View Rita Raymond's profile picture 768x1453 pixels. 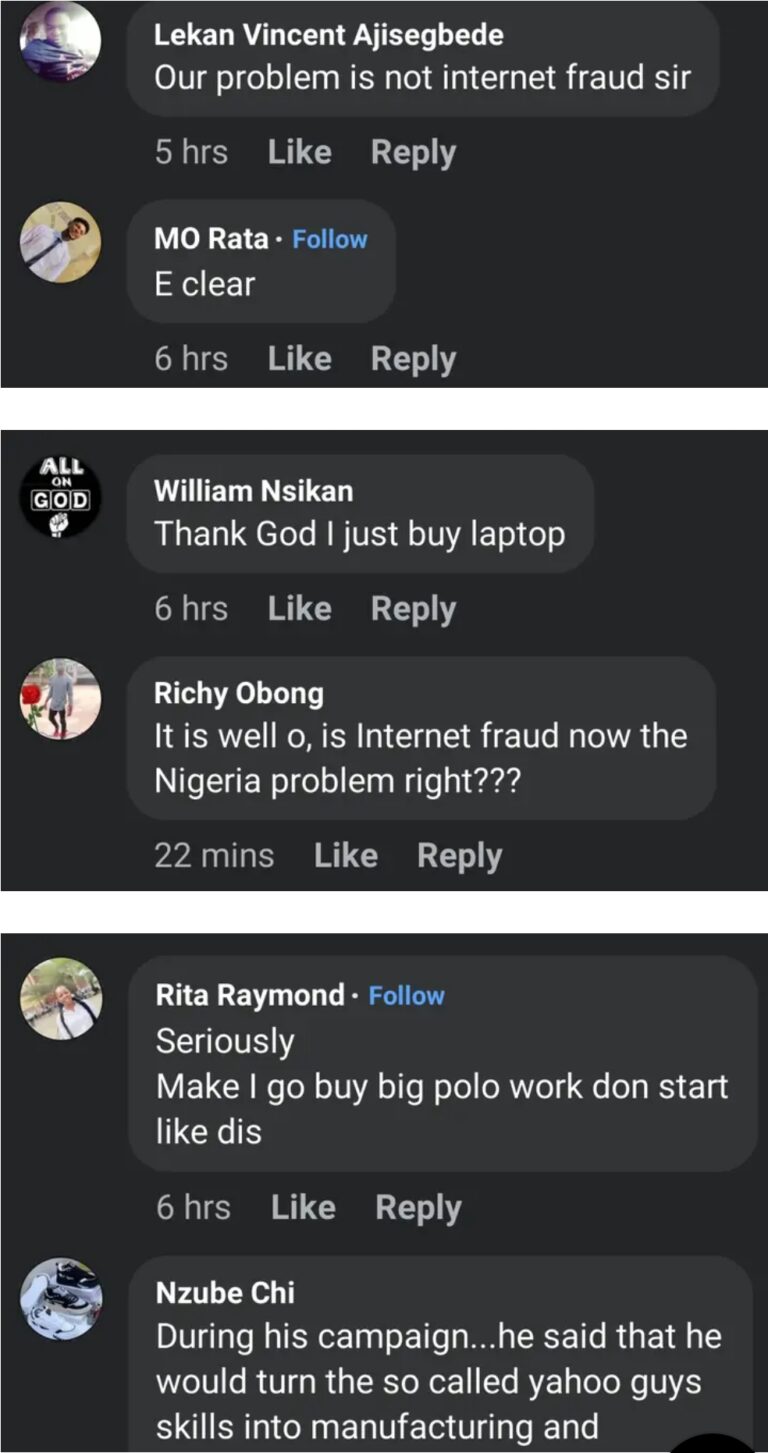tap(61, 998)
